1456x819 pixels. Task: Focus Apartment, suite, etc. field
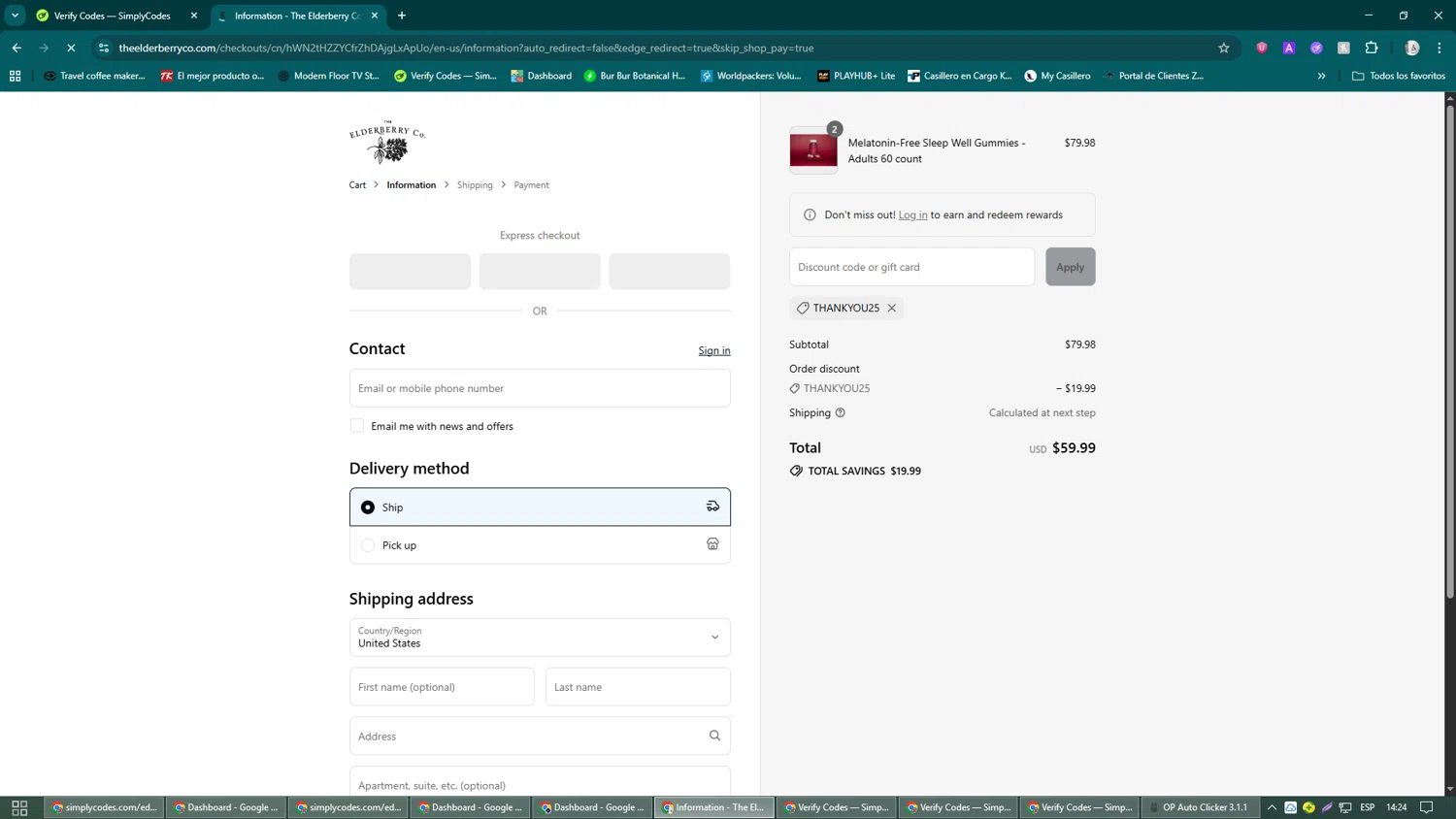point(540,782)
